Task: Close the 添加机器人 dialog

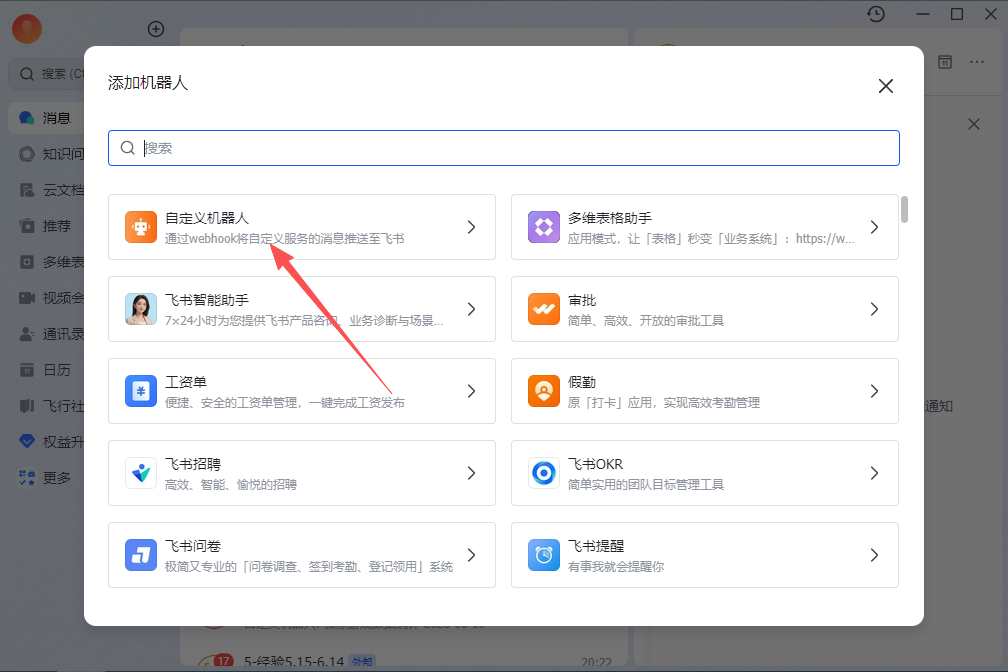Action: (x=886, y=86)
